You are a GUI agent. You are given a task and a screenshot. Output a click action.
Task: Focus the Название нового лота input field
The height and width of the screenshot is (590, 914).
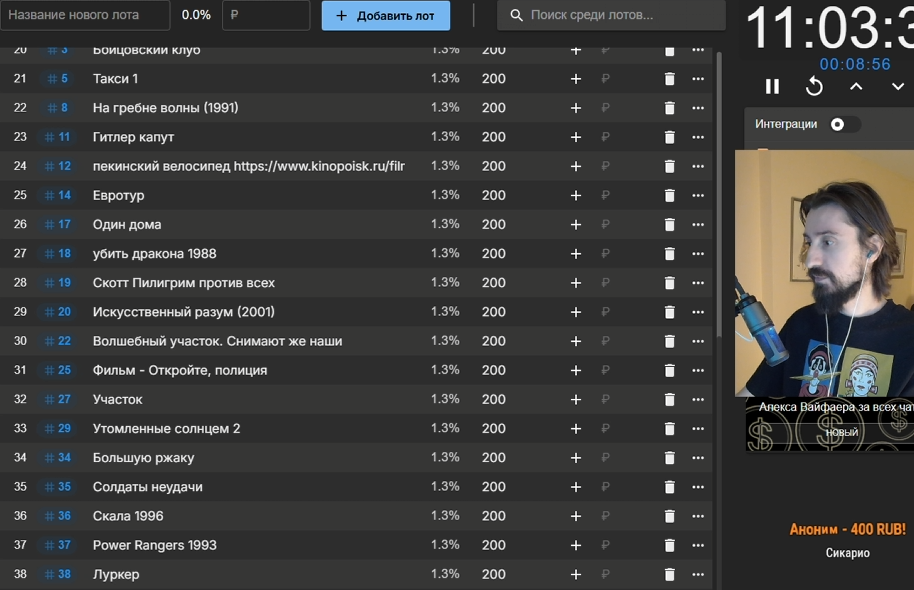[85, 15]
